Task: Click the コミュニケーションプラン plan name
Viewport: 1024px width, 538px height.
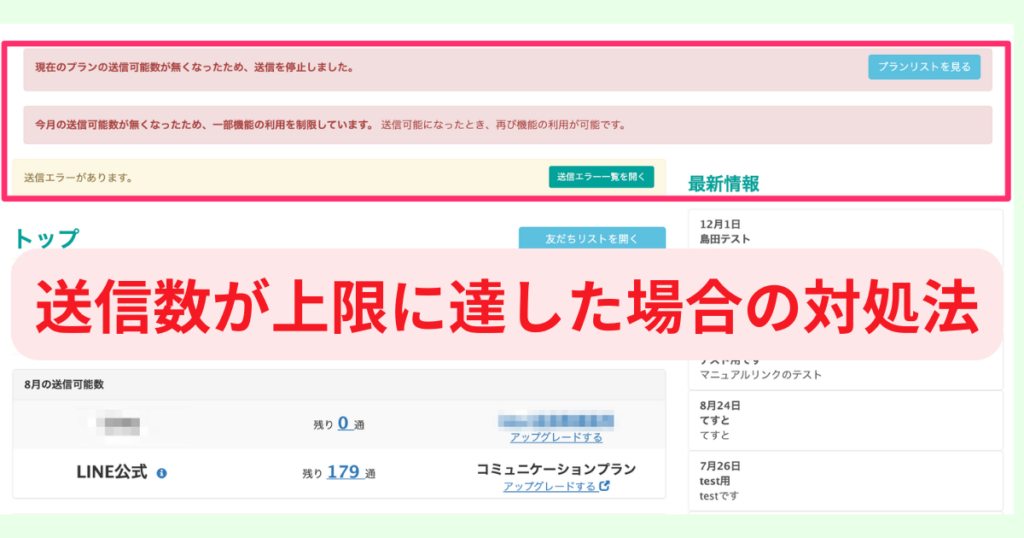Action: [x=556, y=469]
